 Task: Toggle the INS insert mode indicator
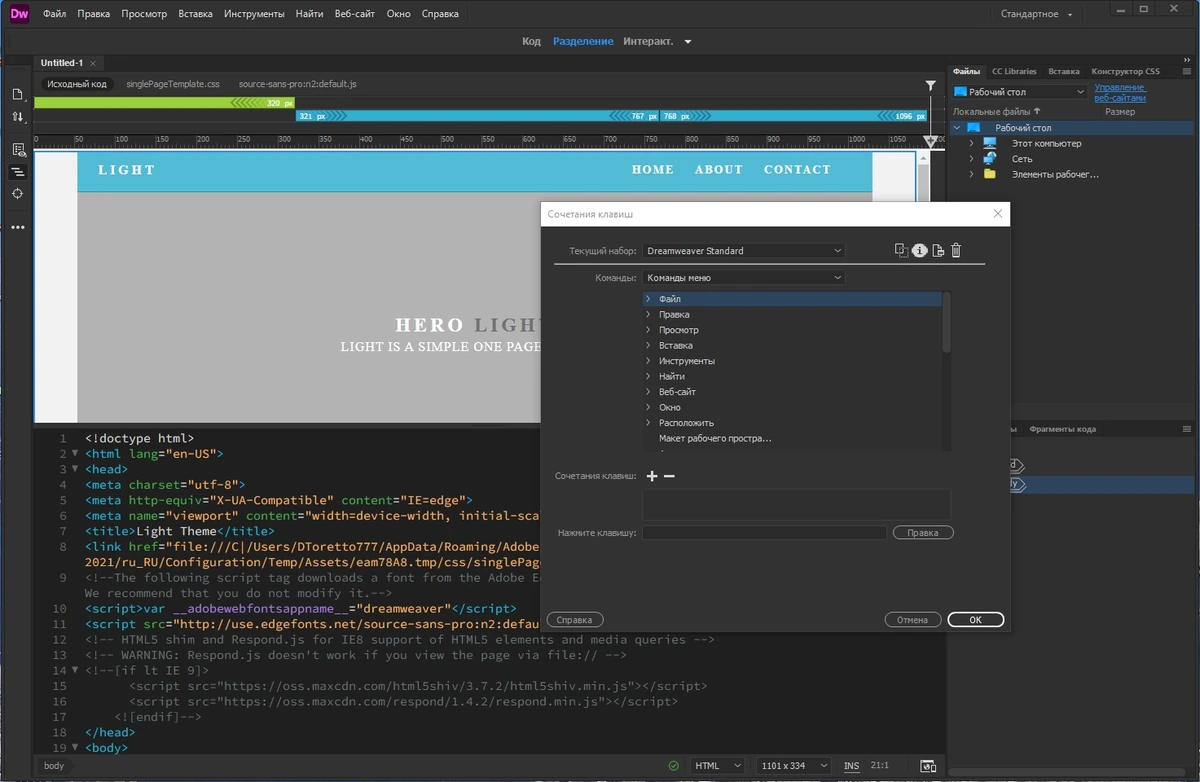(851, 766)
